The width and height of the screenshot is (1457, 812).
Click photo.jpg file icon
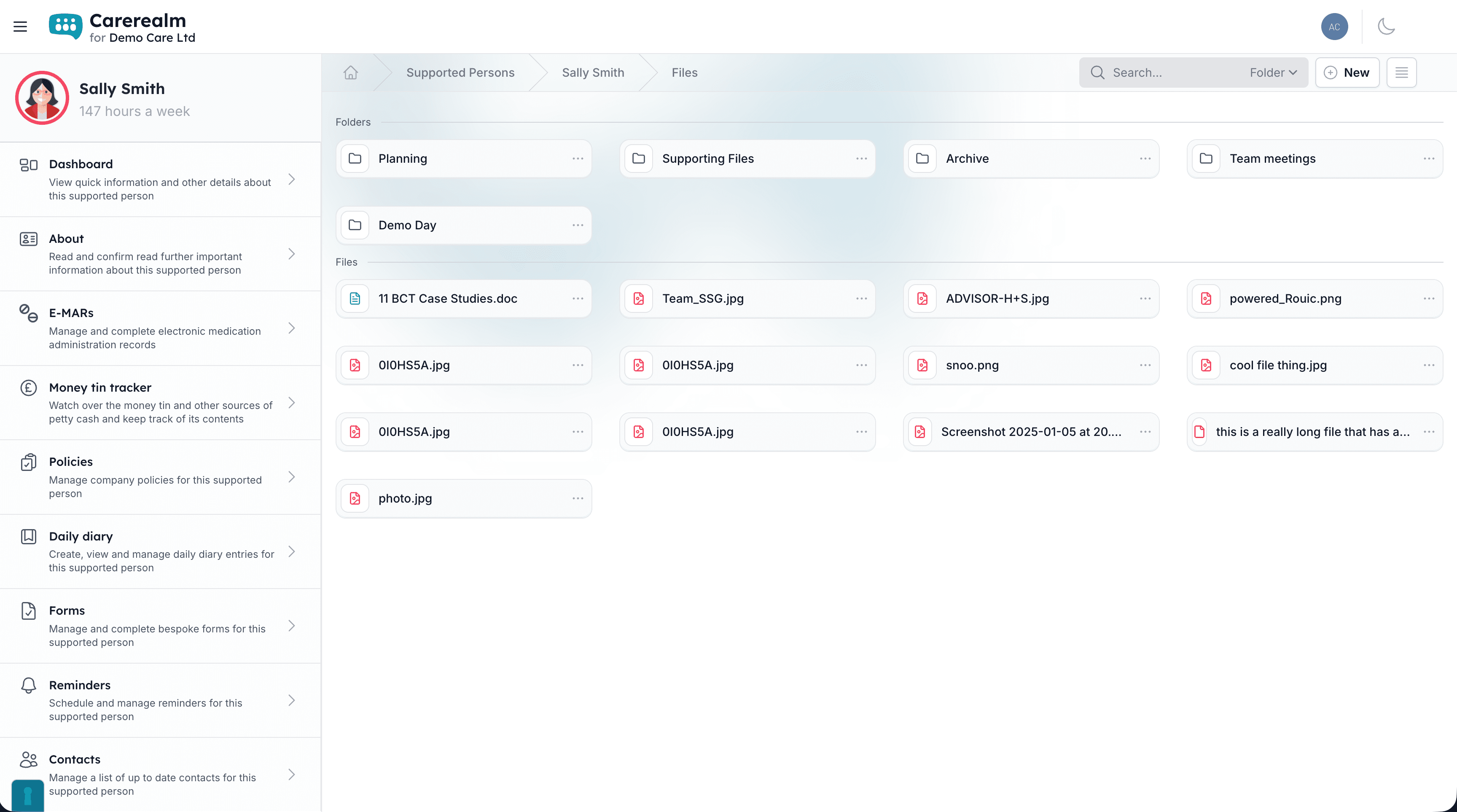pos(355,499)
